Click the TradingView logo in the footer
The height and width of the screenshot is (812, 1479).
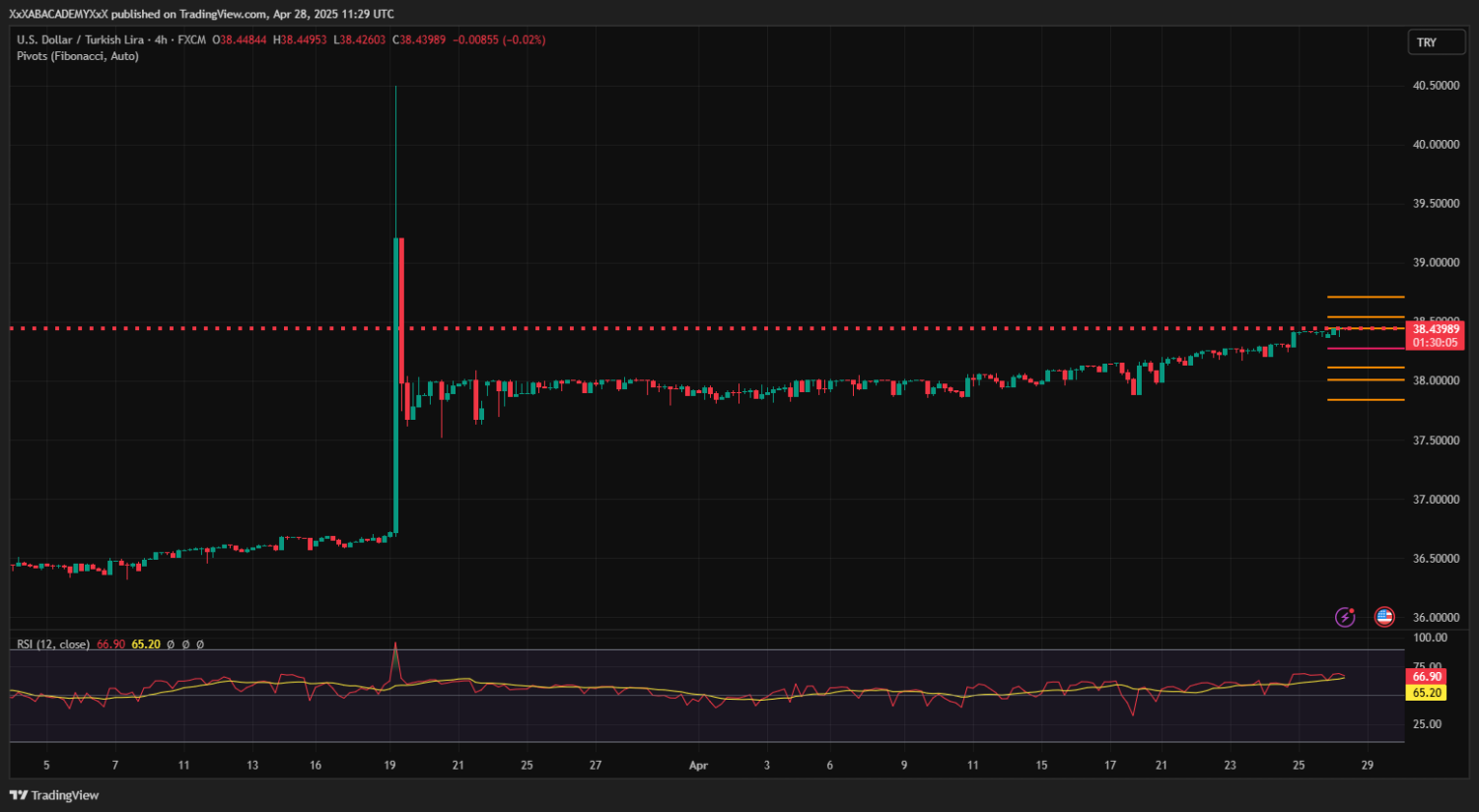pyautogui.click(x=55, y=795)
